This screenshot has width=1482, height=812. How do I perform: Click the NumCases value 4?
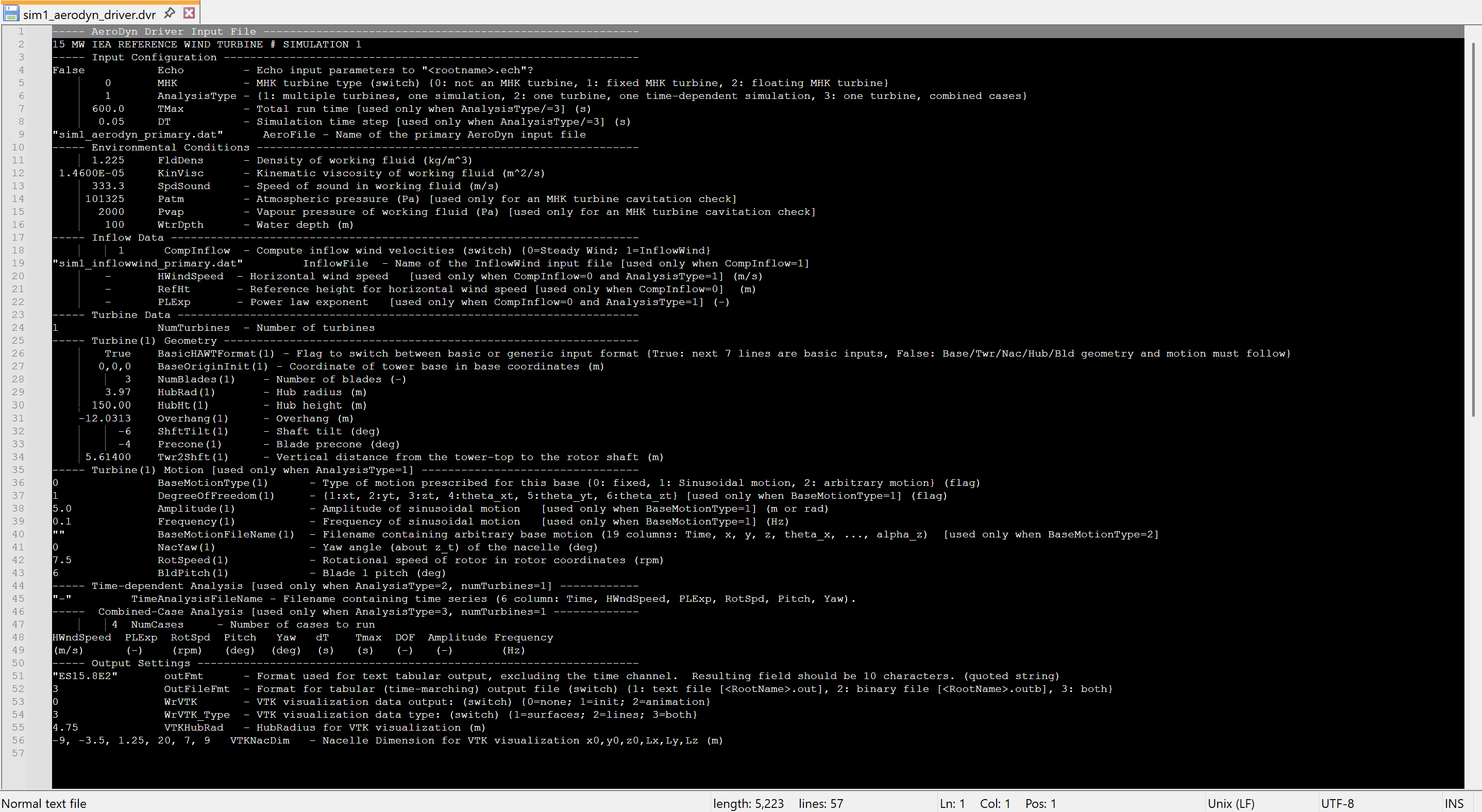click(x=114, y=624)
